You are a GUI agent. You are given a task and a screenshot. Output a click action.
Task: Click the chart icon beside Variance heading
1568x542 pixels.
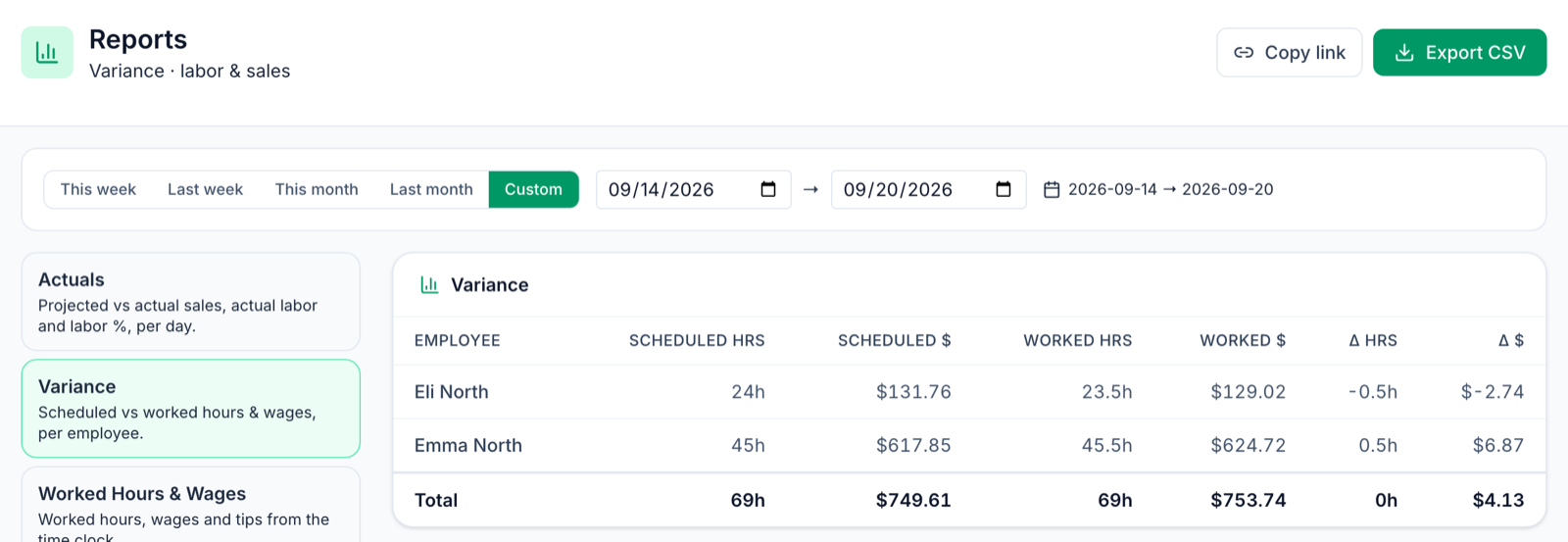coord(429,285)
